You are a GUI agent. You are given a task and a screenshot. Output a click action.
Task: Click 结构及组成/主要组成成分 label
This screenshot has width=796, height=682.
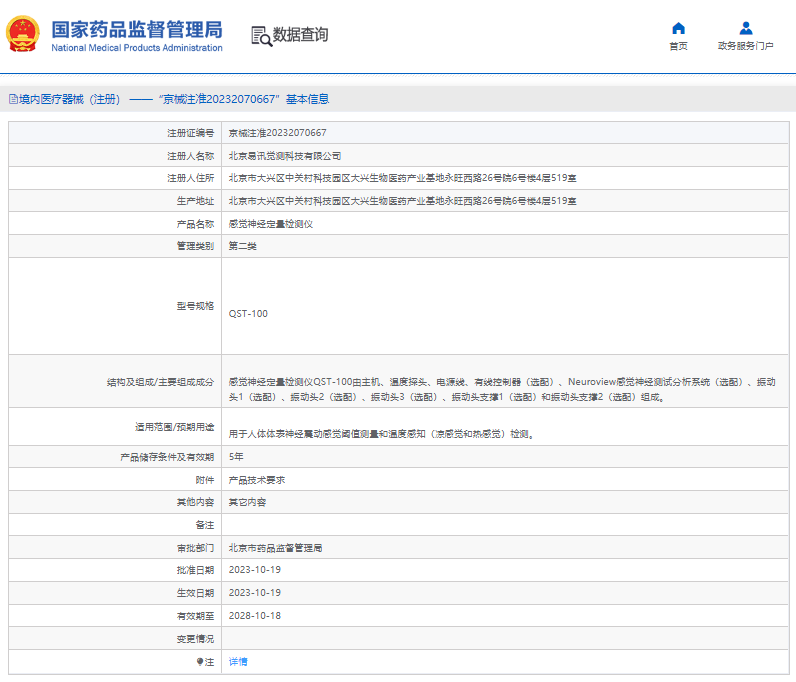point(160,382)
